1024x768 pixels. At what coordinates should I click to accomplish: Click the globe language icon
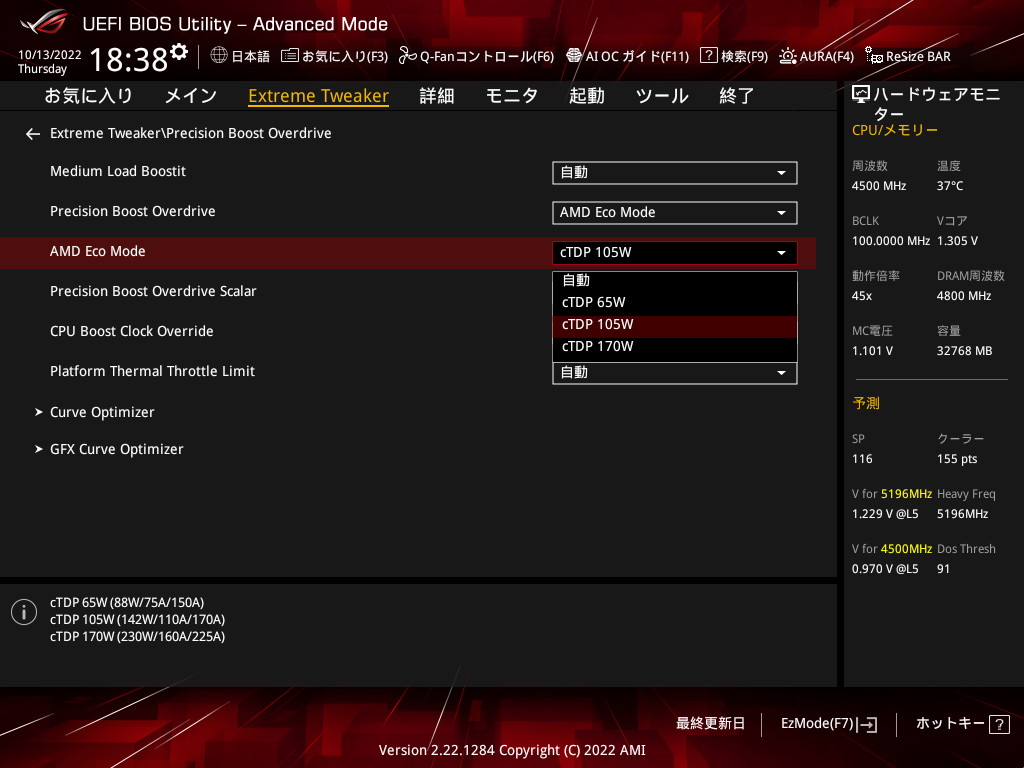coord(219,56)
